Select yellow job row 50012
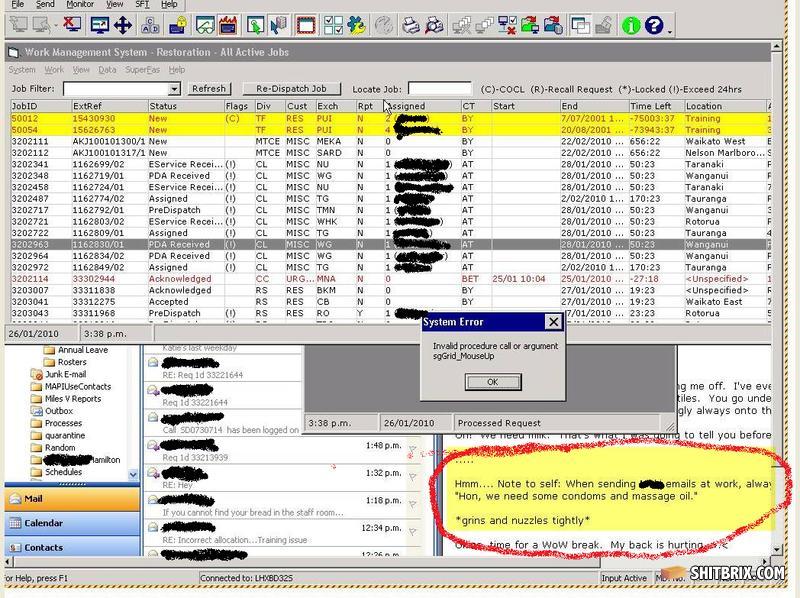 point(390,118)
